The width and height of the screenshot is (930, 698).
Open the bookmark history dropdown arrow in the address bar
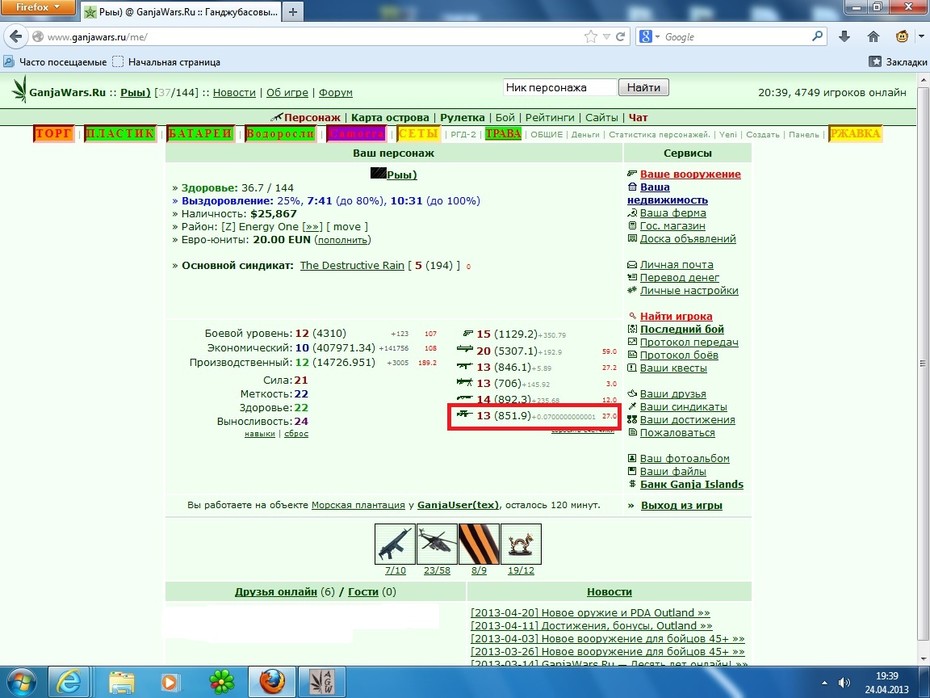coord(606,37)
